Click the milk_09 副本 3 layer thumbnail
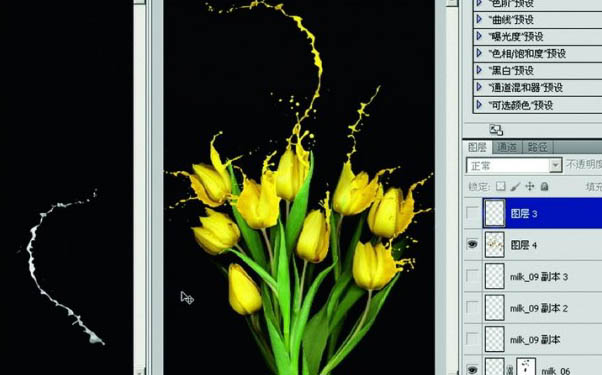 [494, 276]
